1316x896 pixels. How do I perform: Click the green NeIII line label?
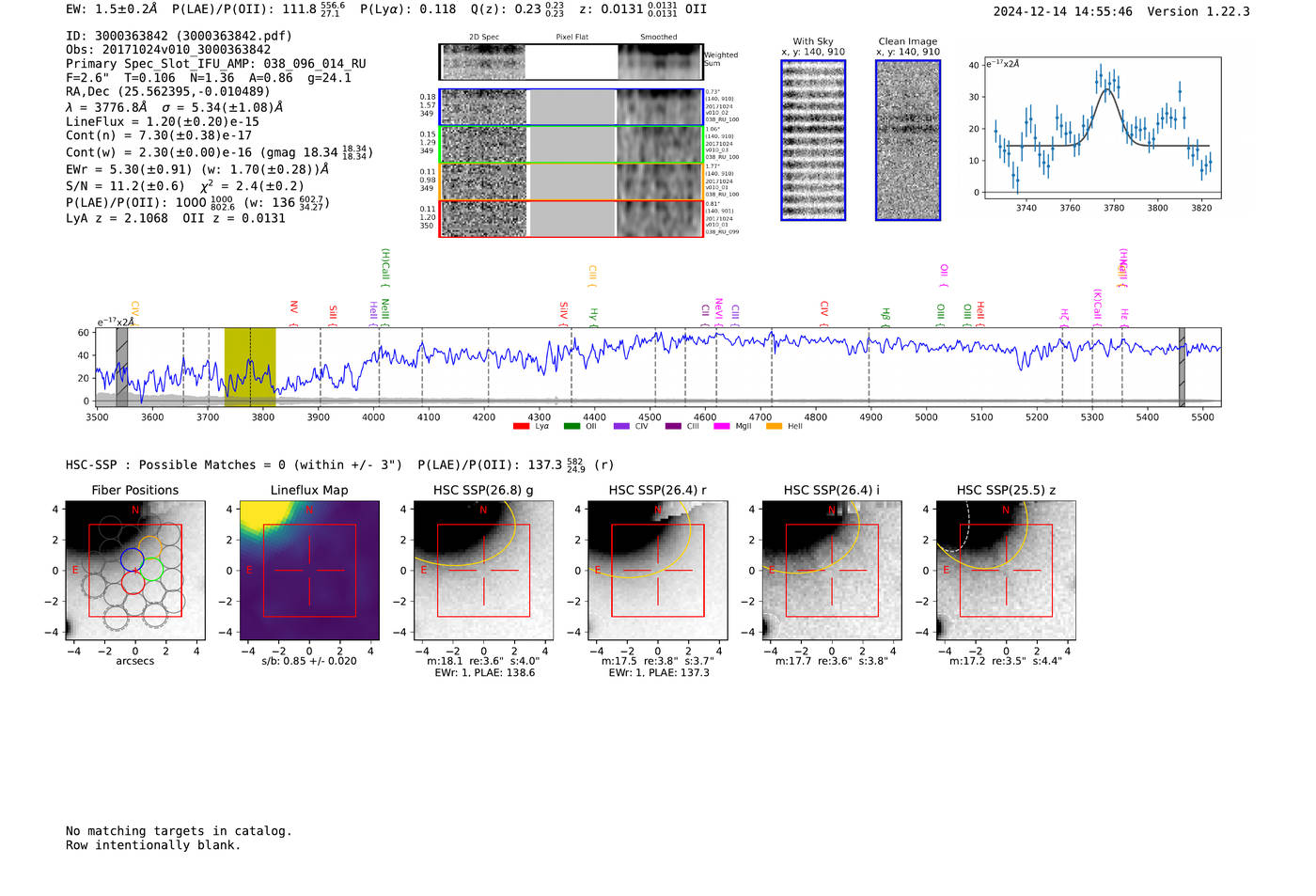pyautogui.click(x=385, y=310)
